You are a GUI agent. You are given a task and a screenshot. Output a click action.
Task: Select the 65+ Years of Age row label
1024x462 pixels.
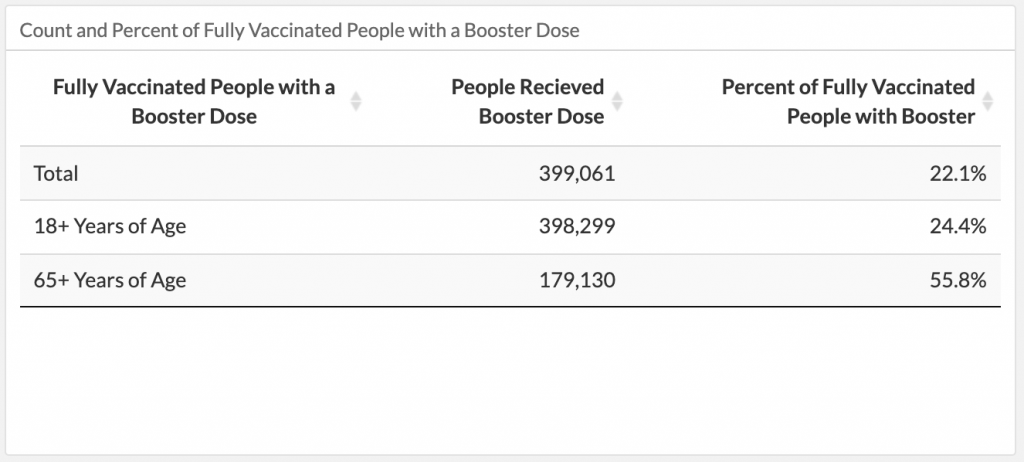[110, 281]
